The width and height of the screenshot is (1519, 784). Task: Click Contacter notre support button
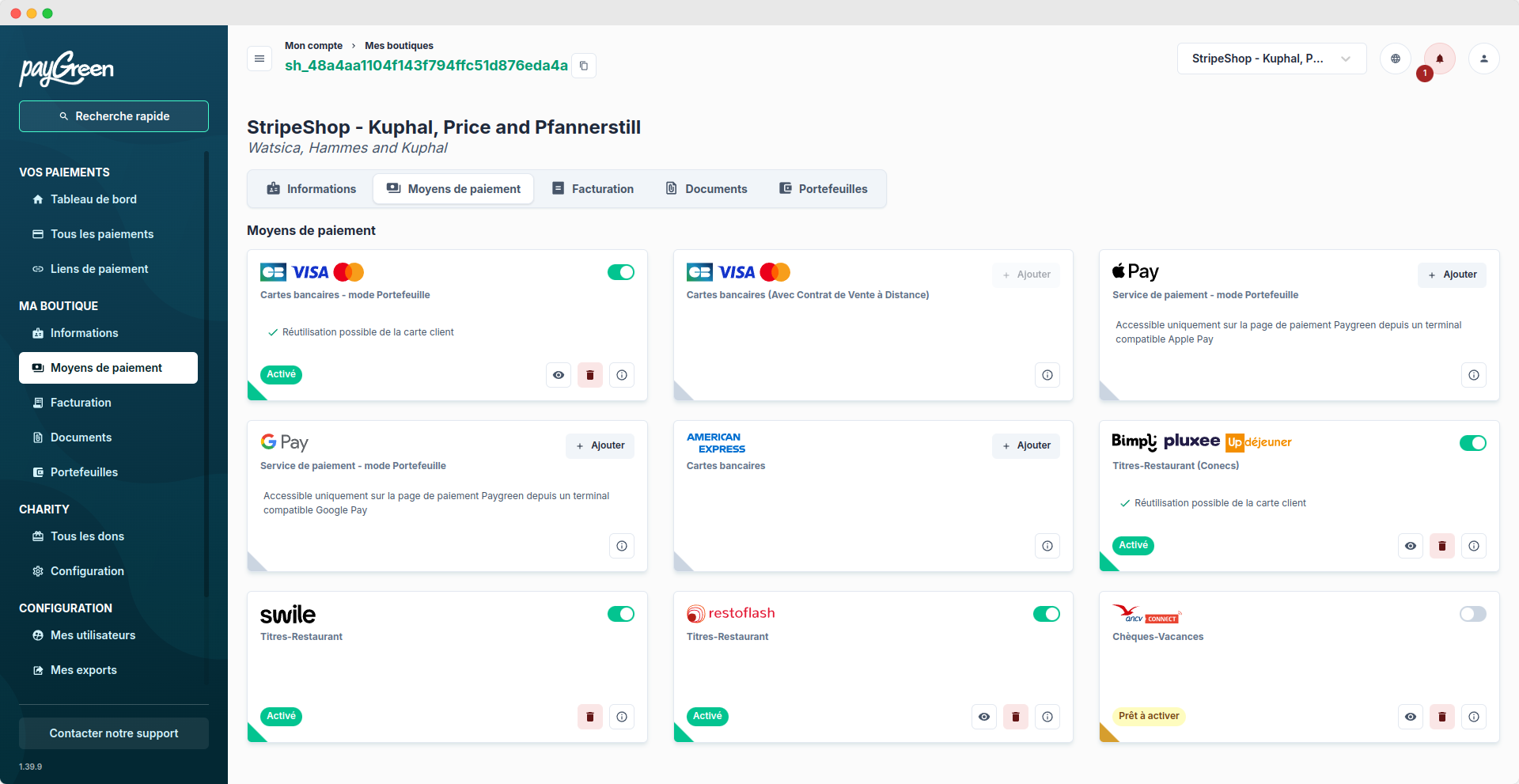pyautogui.click(x=114, y=733)
